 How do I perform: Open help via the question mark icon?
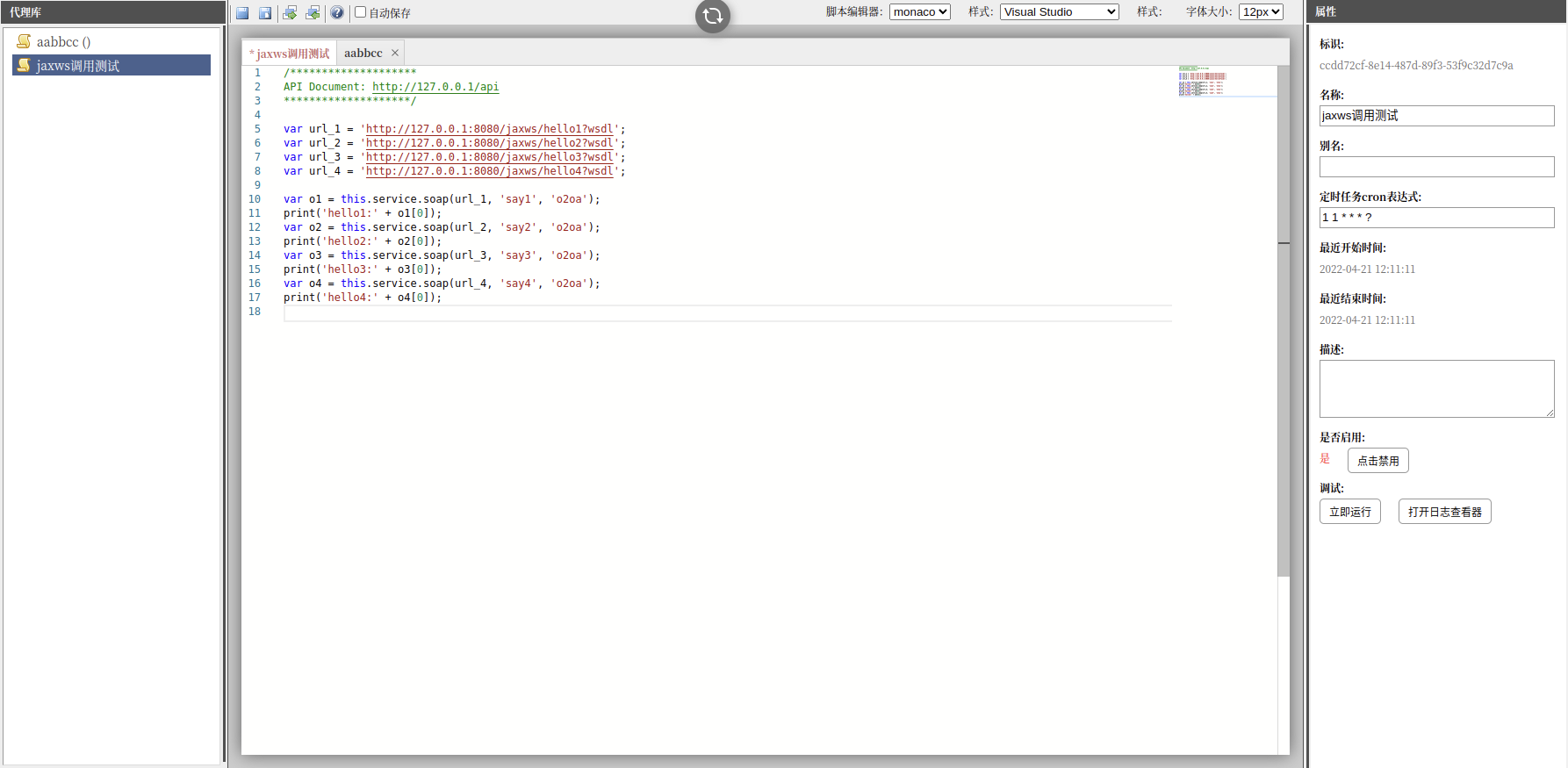(x=337, y=13)
